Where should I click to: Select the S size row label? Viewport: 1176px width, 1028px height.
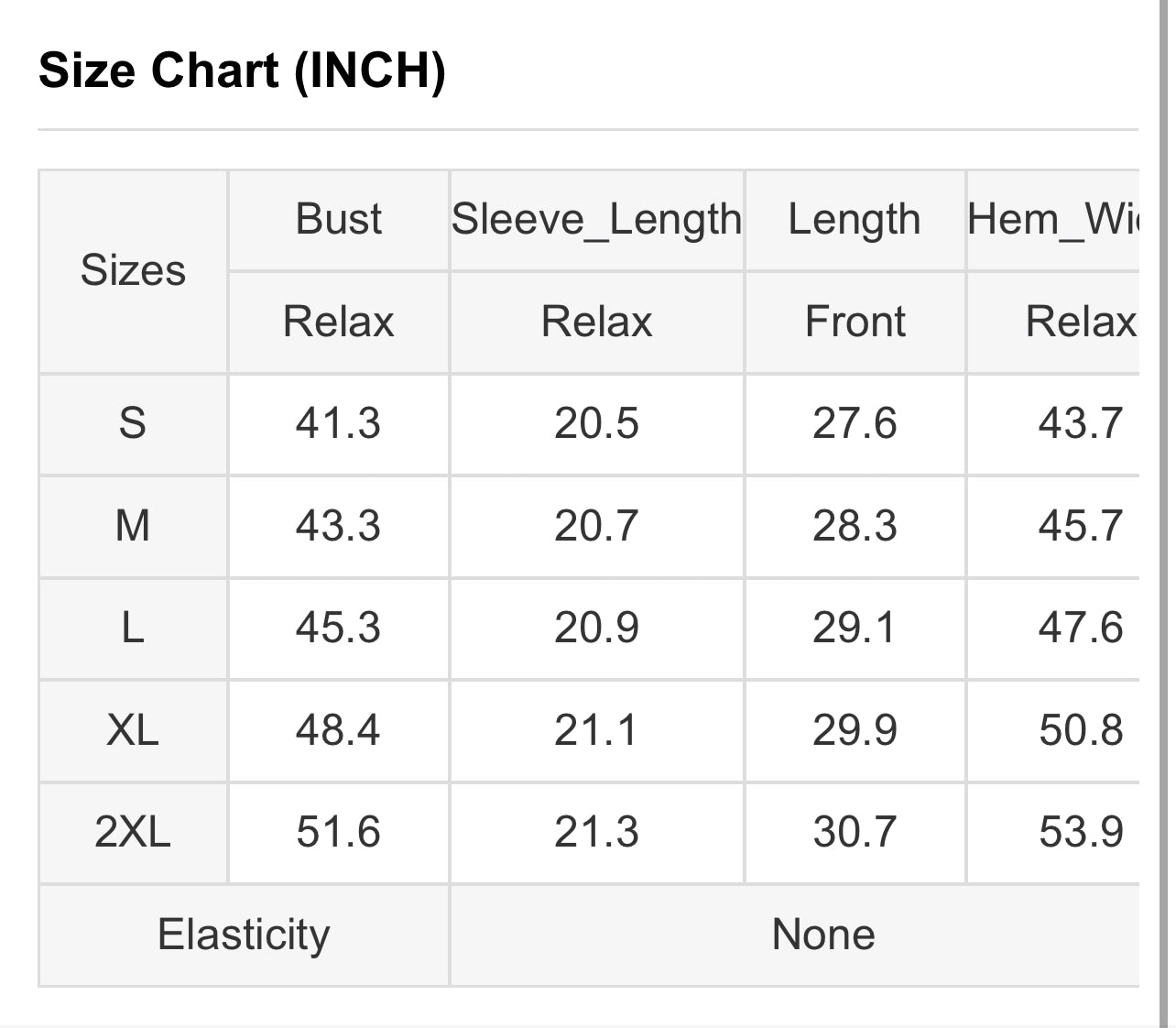133,424
